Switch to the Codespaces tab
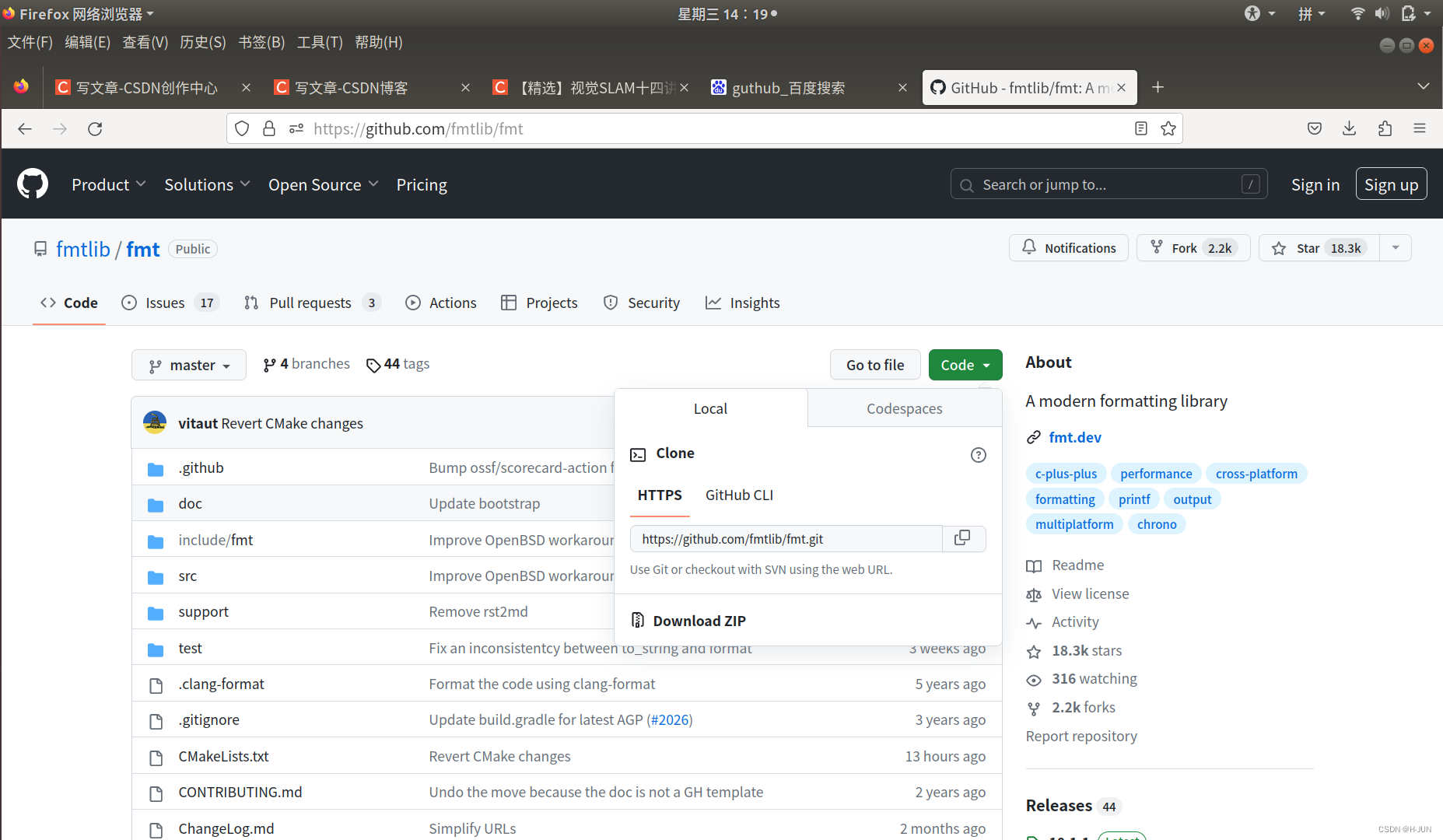The width and height of the screenshot is (1443, 840). coord(904,408)
